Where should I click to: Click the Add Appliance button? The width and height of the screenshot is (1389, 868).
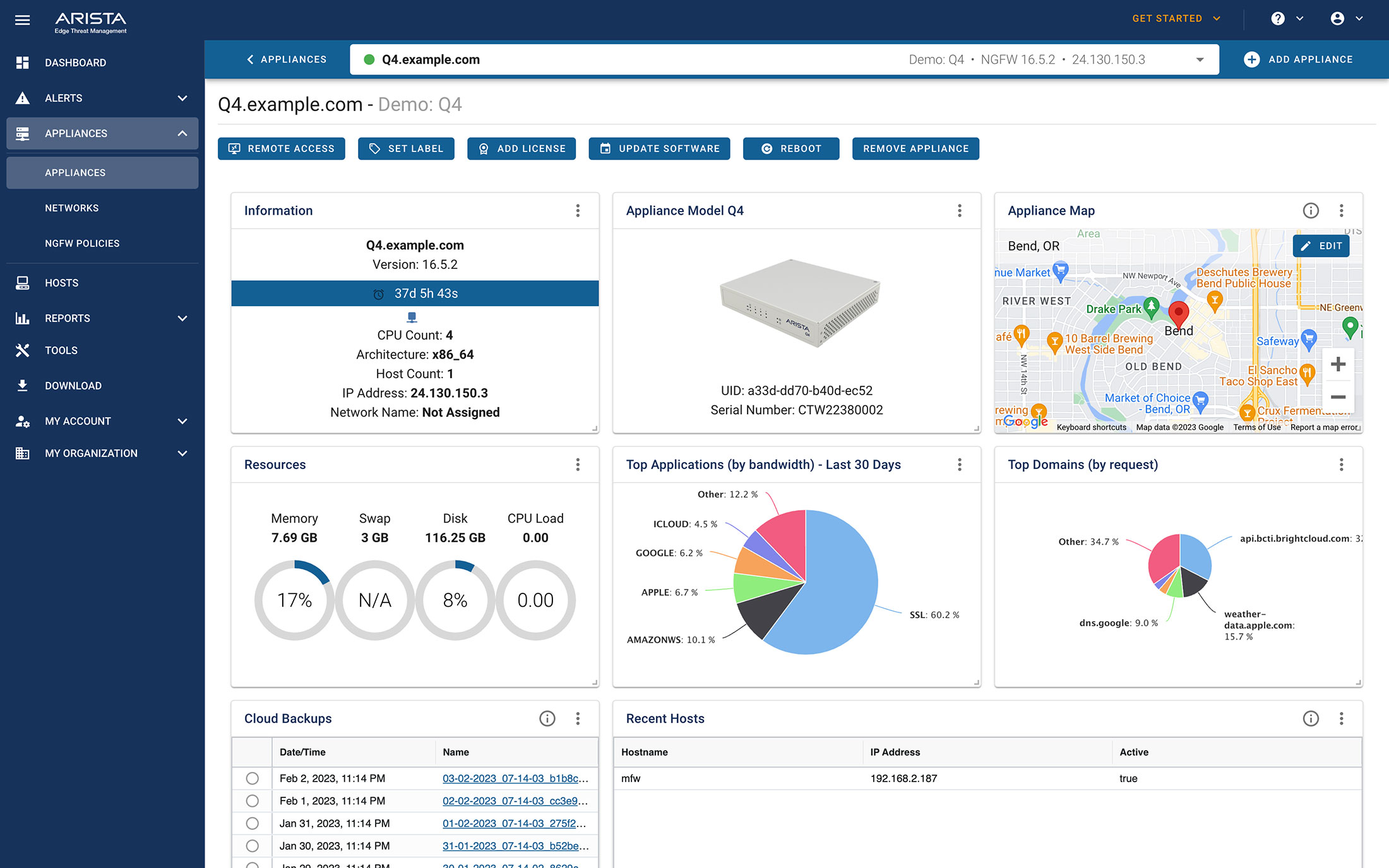tap(1298, 59)
